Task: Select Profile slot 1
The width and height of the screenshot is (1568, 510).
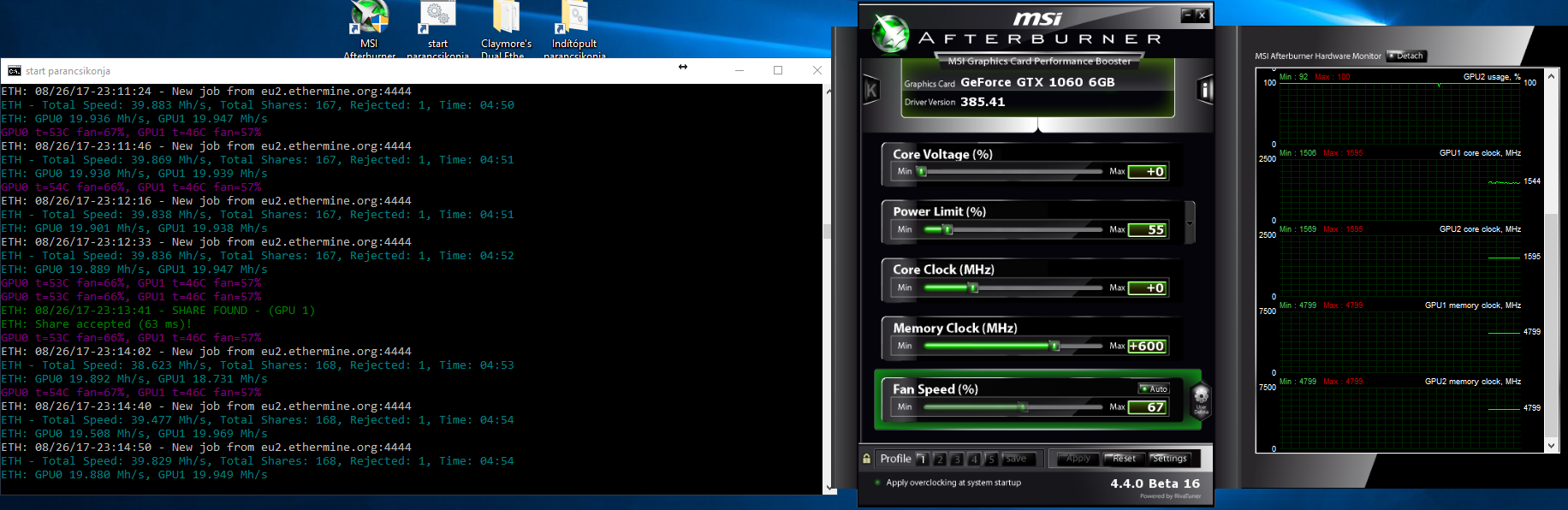Action: coord(922,459)
